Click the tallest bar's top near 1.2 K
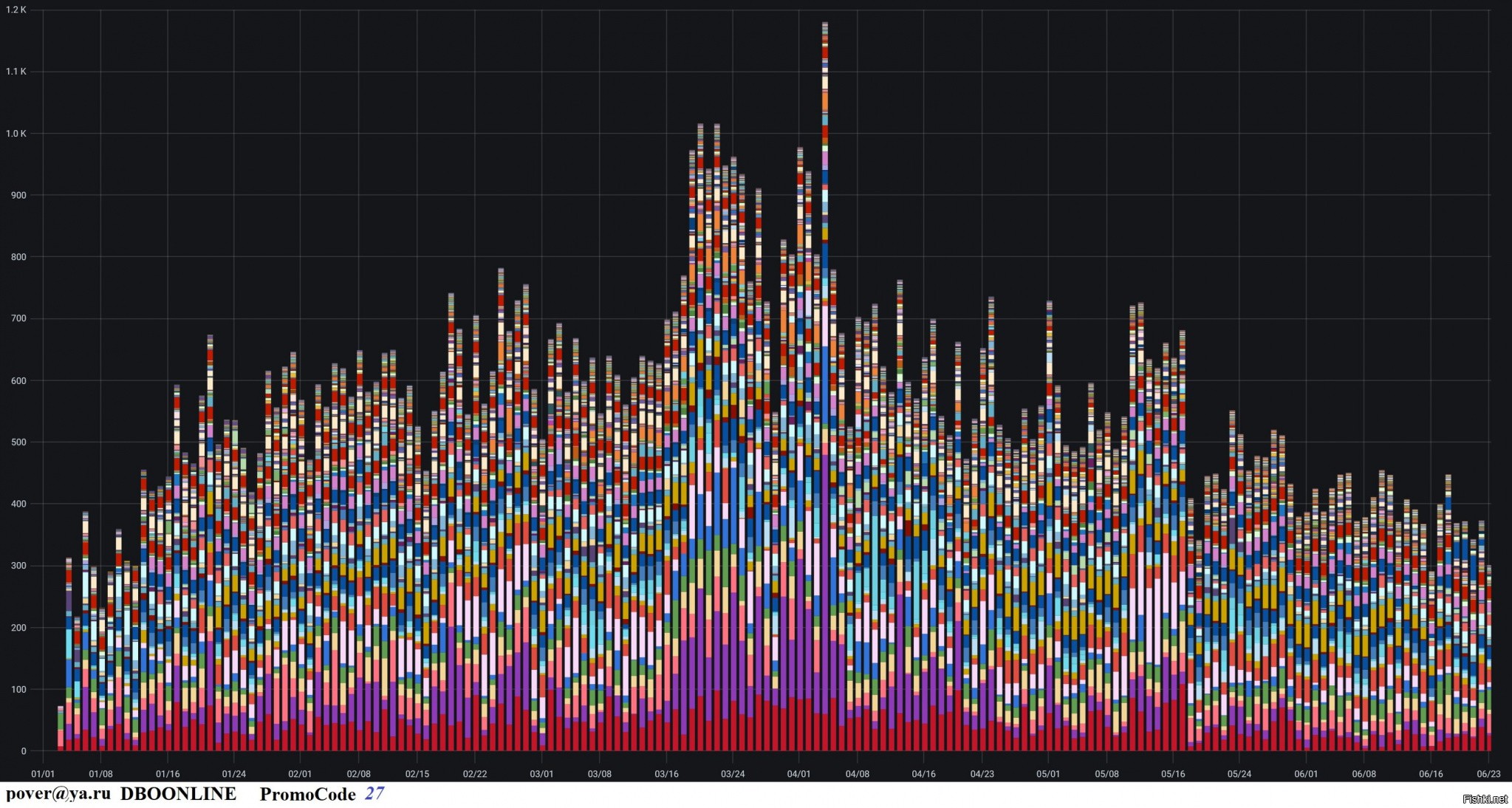 (825, 25)
